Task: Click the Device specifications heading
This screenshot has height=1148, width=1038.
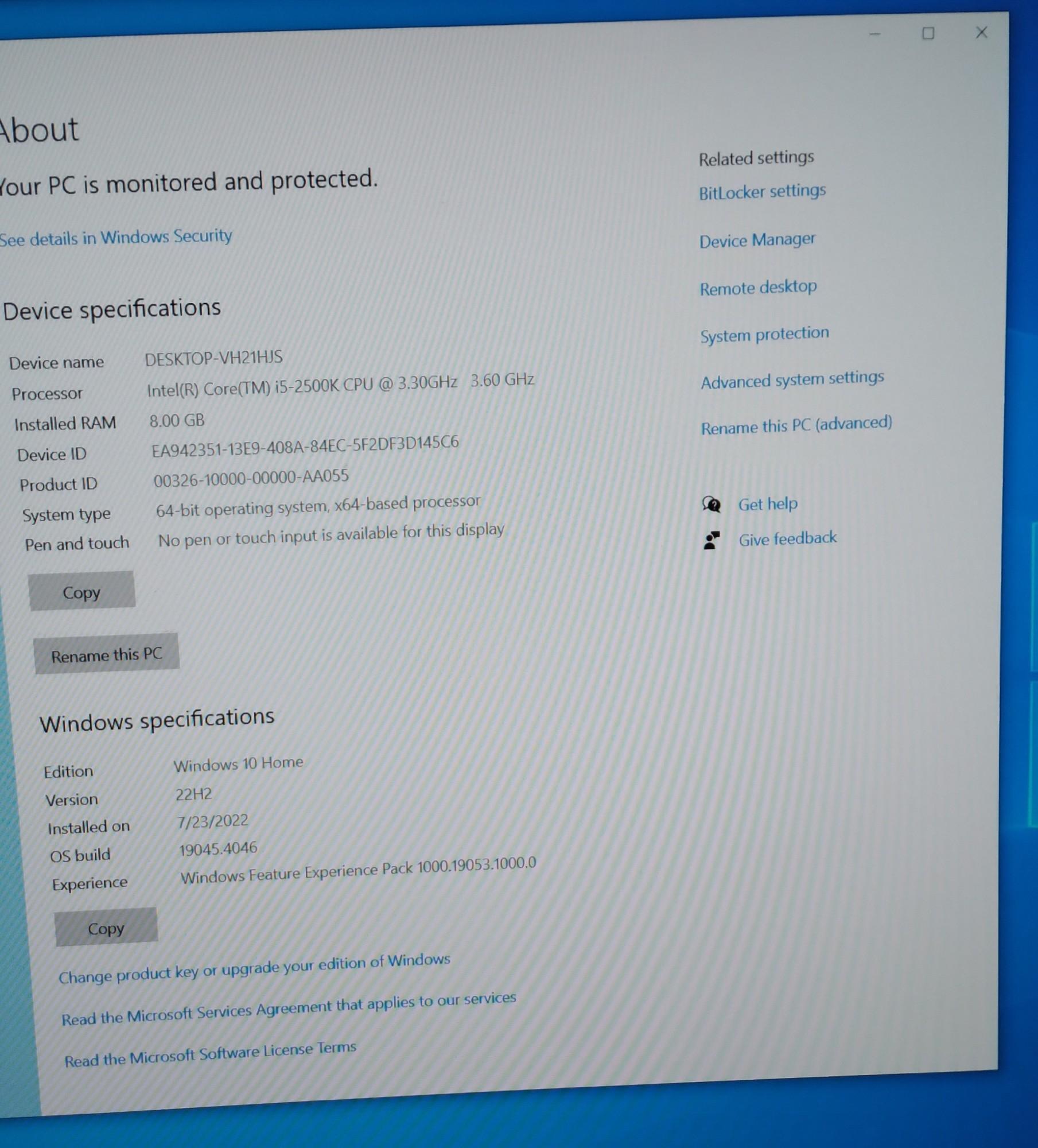Action: point(111,309)
